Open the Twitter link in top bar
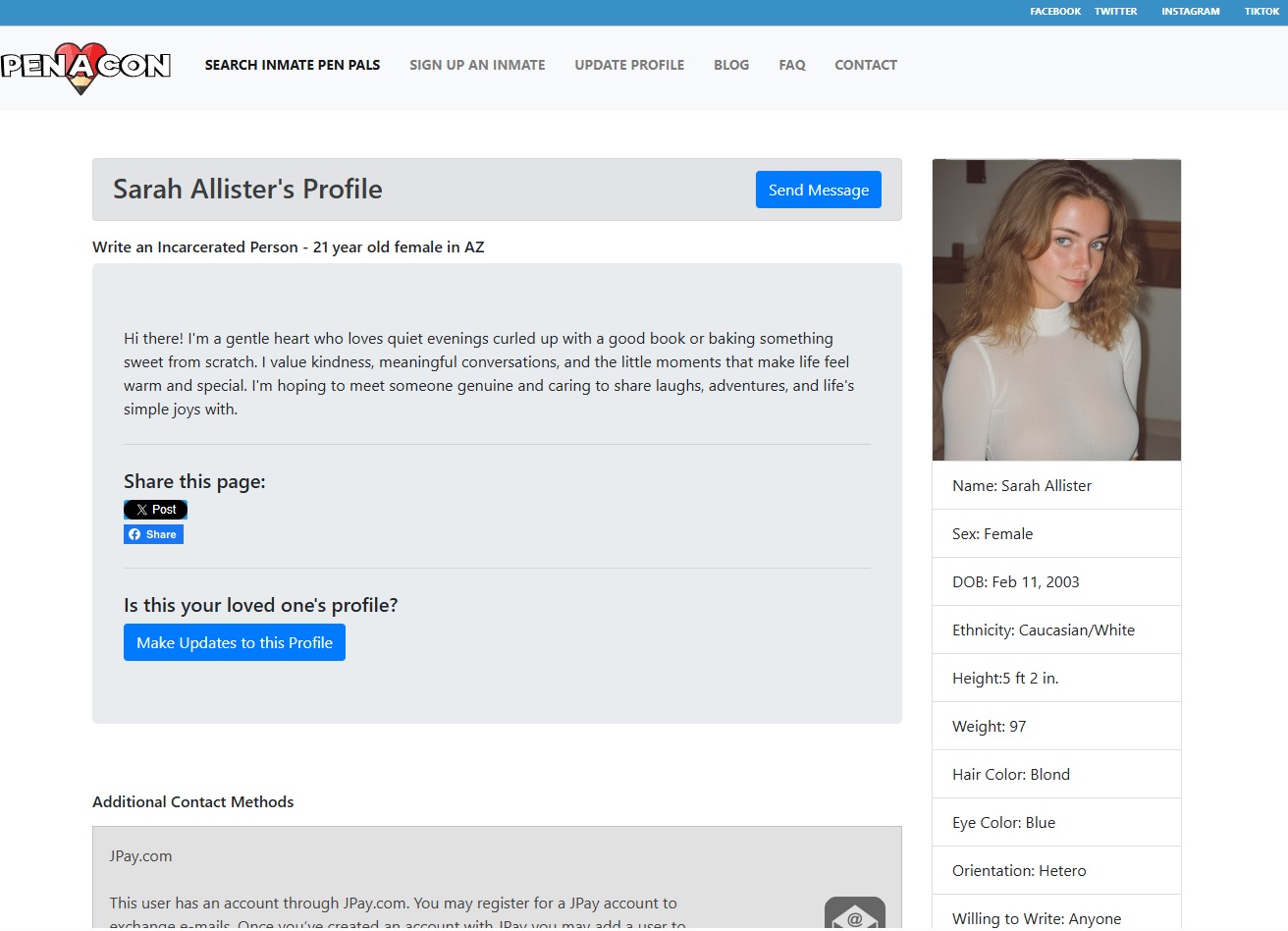 [x=1116, y=12]
